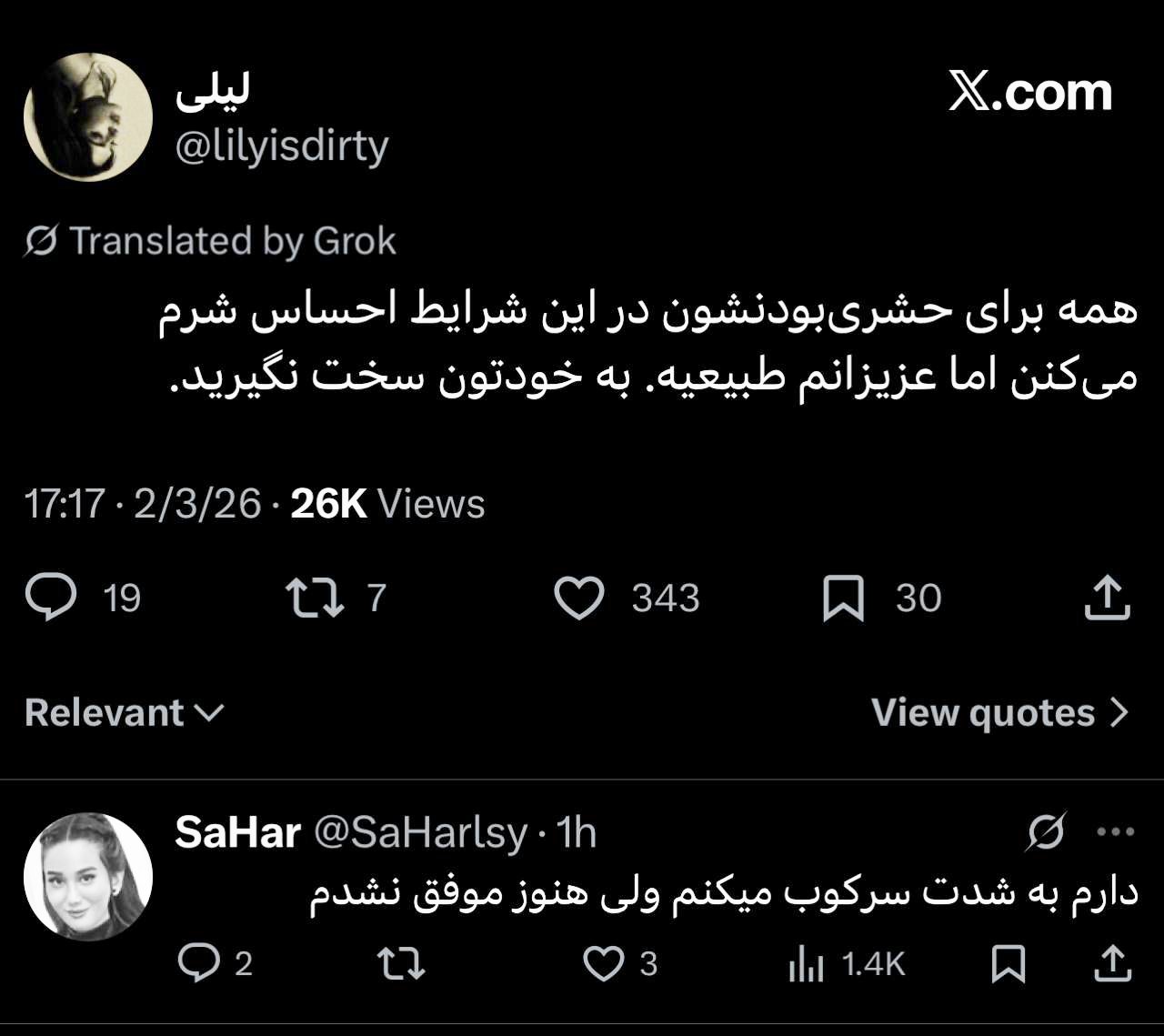Like SaHar's reply
Image resolution: width=1164 pixels, height=1036 pixels.
click(x=602, y=963)
